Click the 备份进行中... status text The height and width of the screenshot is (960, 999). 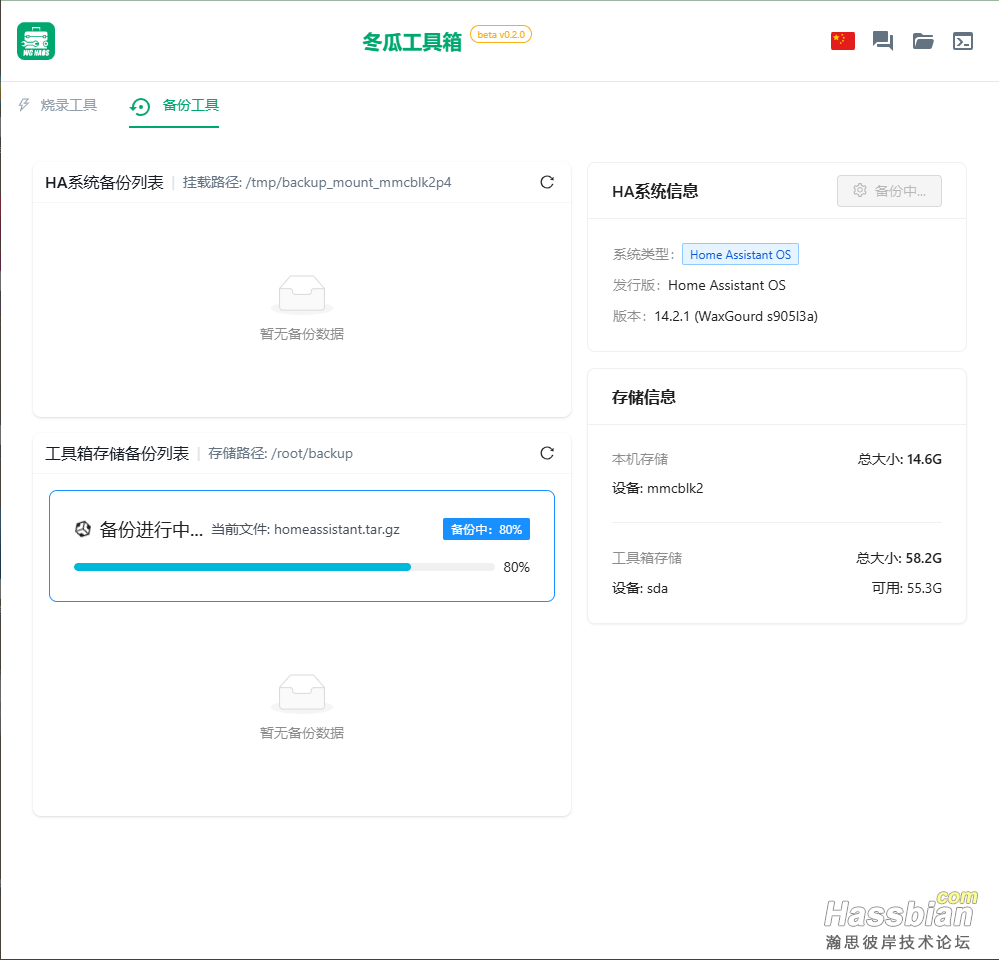pyautogui.click(x=151, y=529)
